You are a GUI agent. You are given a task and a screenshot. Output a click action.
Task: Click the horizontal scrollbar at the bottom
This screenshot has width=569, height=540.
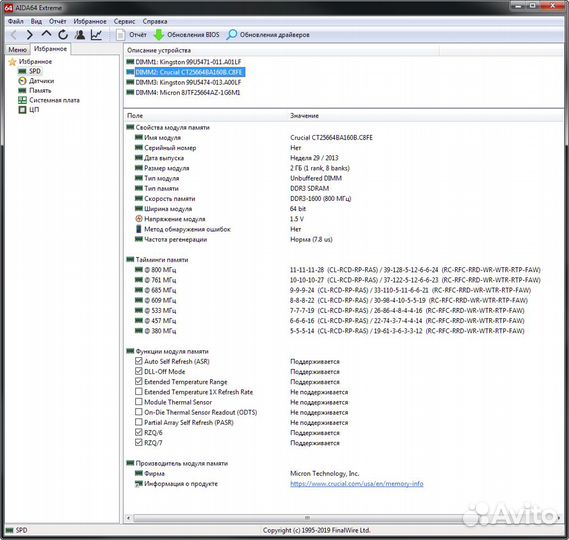307,518
